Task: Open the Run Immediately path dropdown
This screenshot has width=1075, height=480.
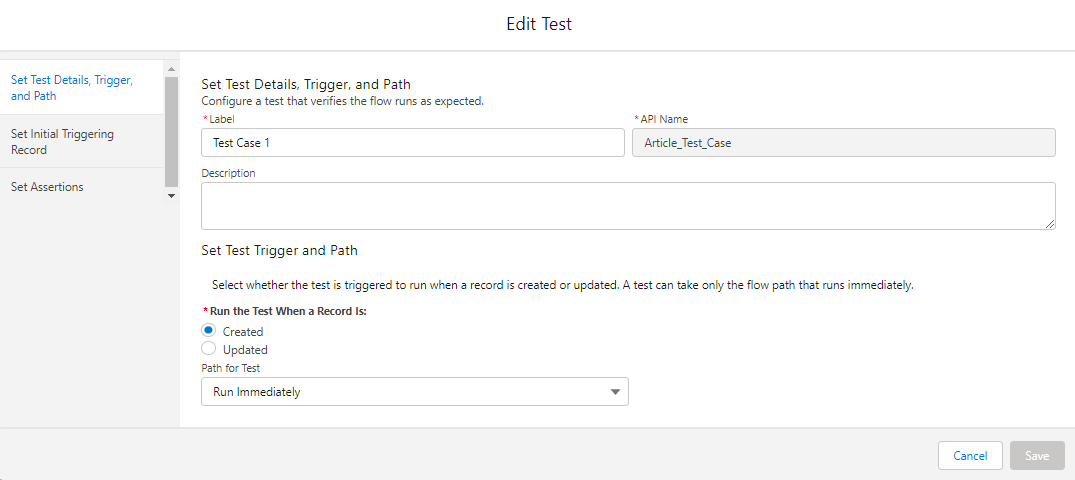Action: coord(414,392)
